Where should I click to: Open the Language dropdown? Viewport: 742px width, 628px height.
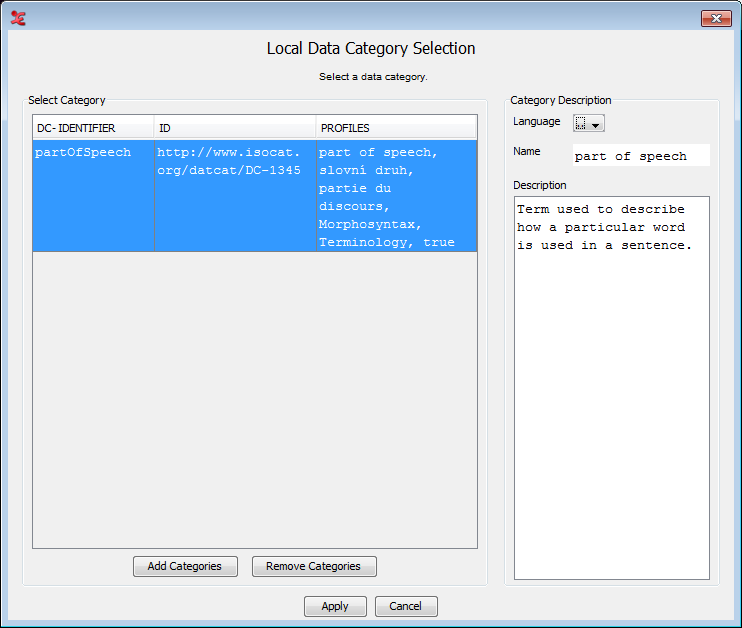(589, 123)
